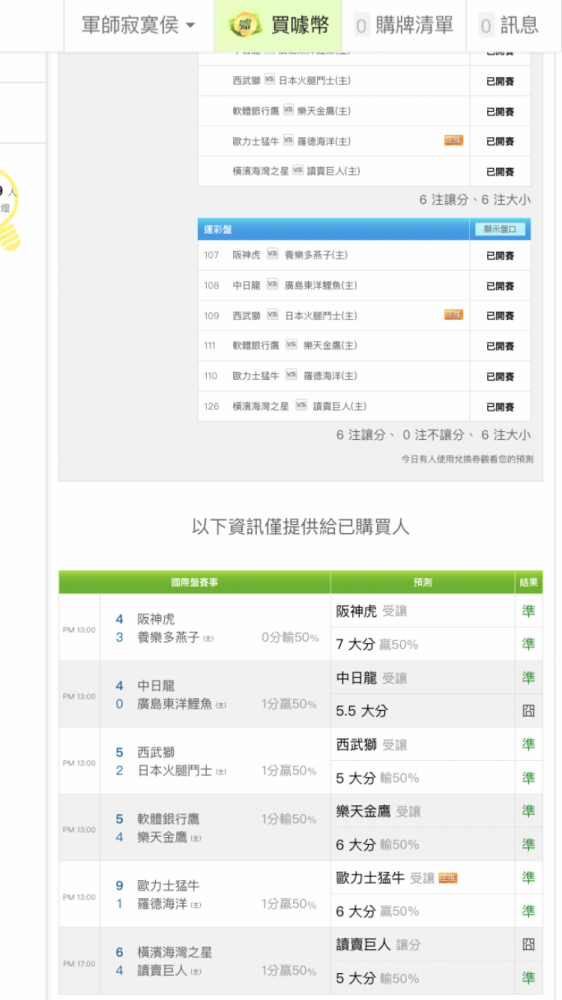
Task: Click upper-table 西武獅 vs 日本火腿鬥士(主) matchup
Action: (292, 80)
